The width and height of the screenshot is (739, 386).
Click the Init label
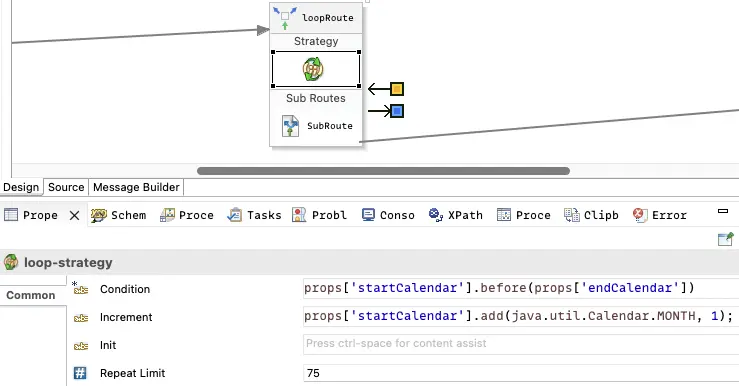point(108,345)
